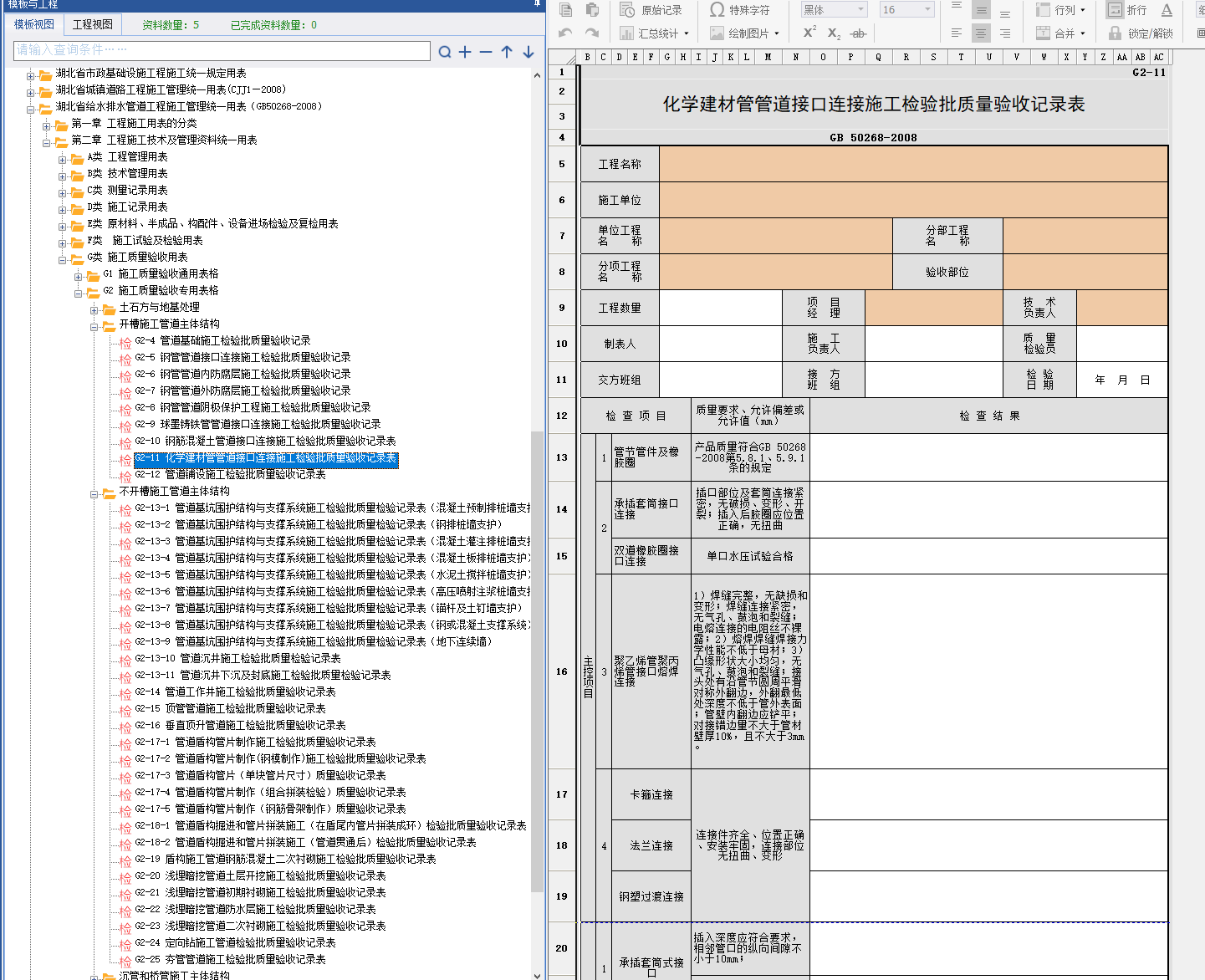Click column header M in spreadsheet
The image size is (1205, 980).
click(x=768, y=57)
